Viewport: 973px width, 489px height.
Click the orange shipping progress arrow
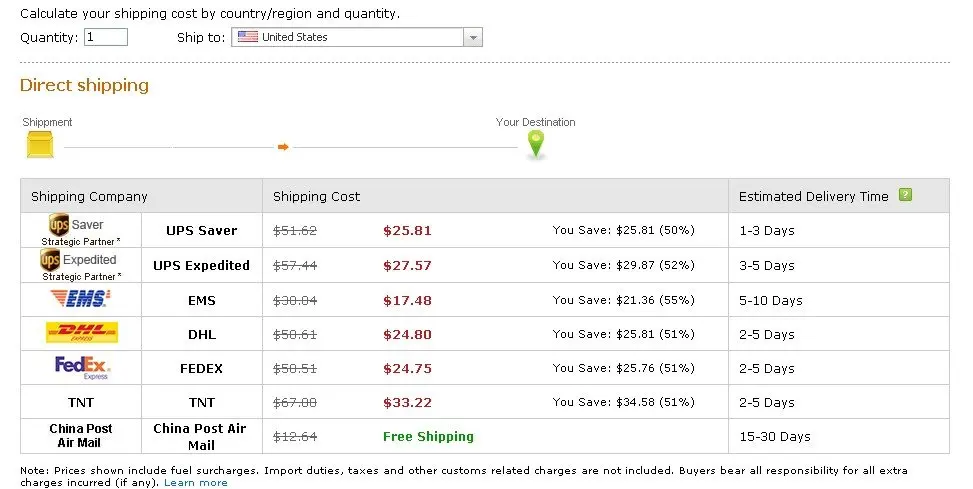click(283, 147)
